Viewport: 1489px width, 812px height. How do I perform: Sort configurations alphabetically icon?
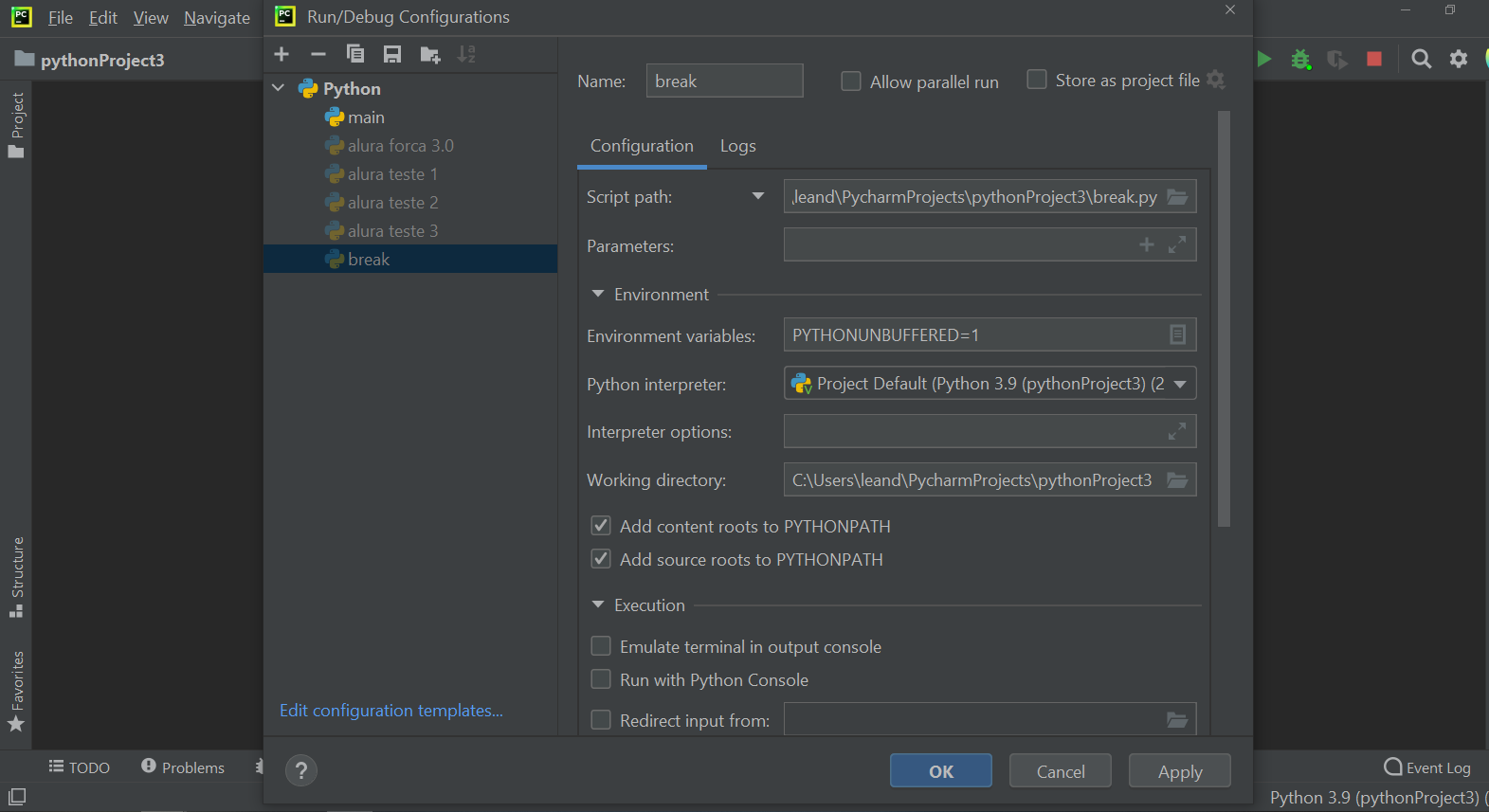[x=466, y=54]
